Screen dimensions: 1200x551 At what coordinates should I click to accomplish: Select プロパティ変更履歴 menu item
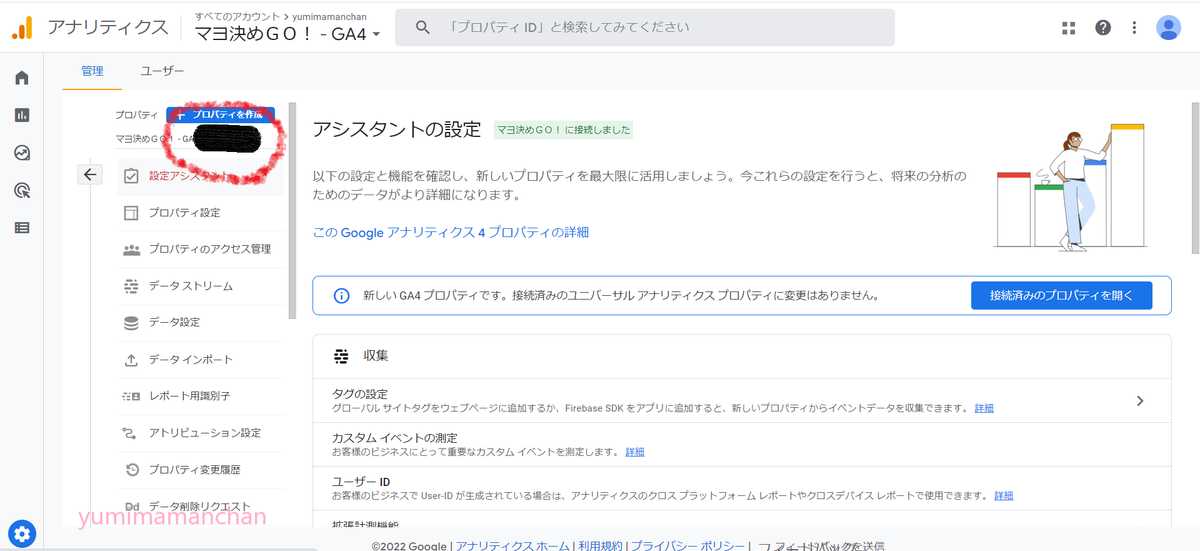(195, 470)
